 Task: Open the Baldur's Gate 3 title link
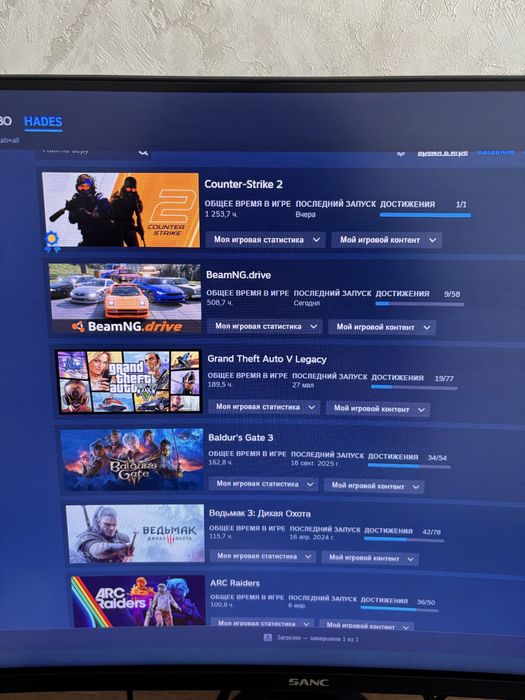click(x=241, y=438)
